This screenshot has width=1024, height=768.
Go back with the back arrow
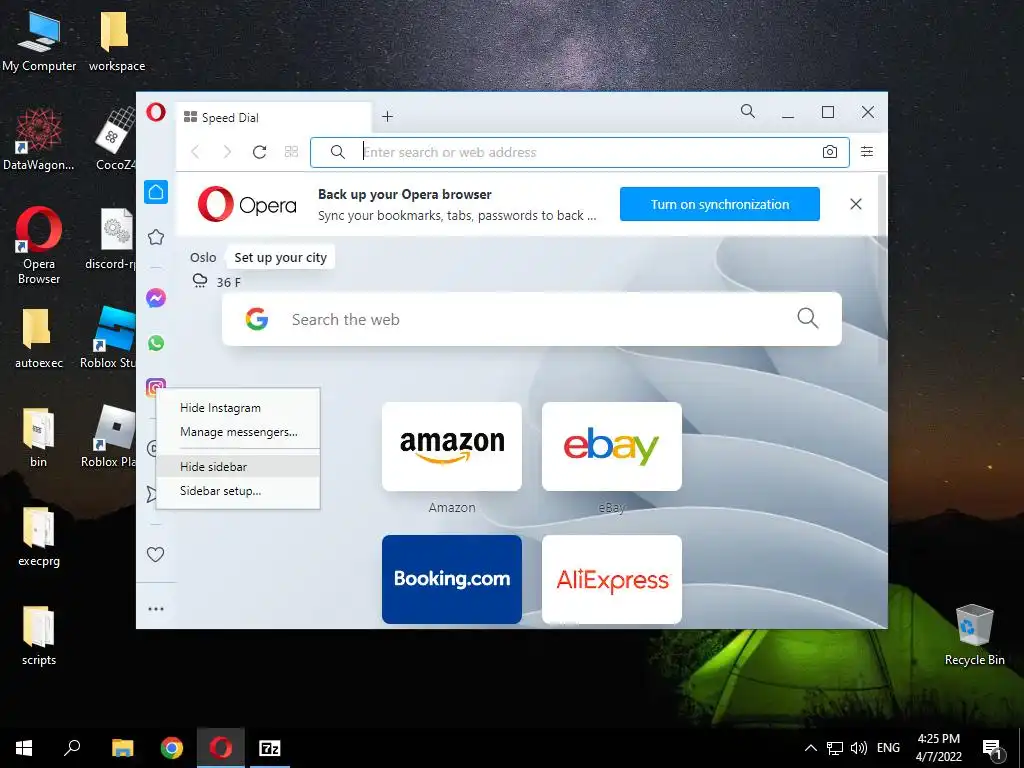coord(195,152)
